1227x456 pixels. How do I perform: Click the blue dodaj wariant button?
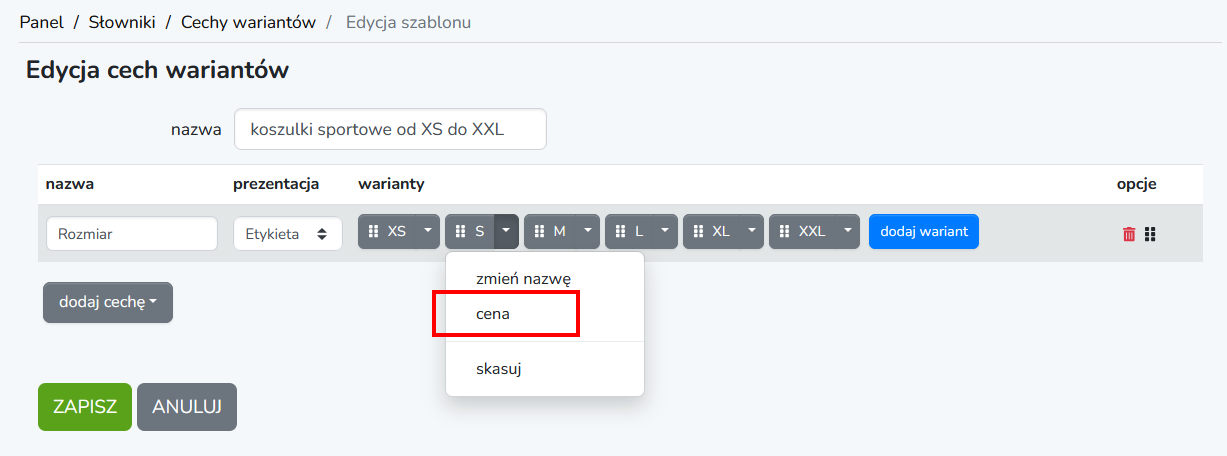click(x=924, y=231)
